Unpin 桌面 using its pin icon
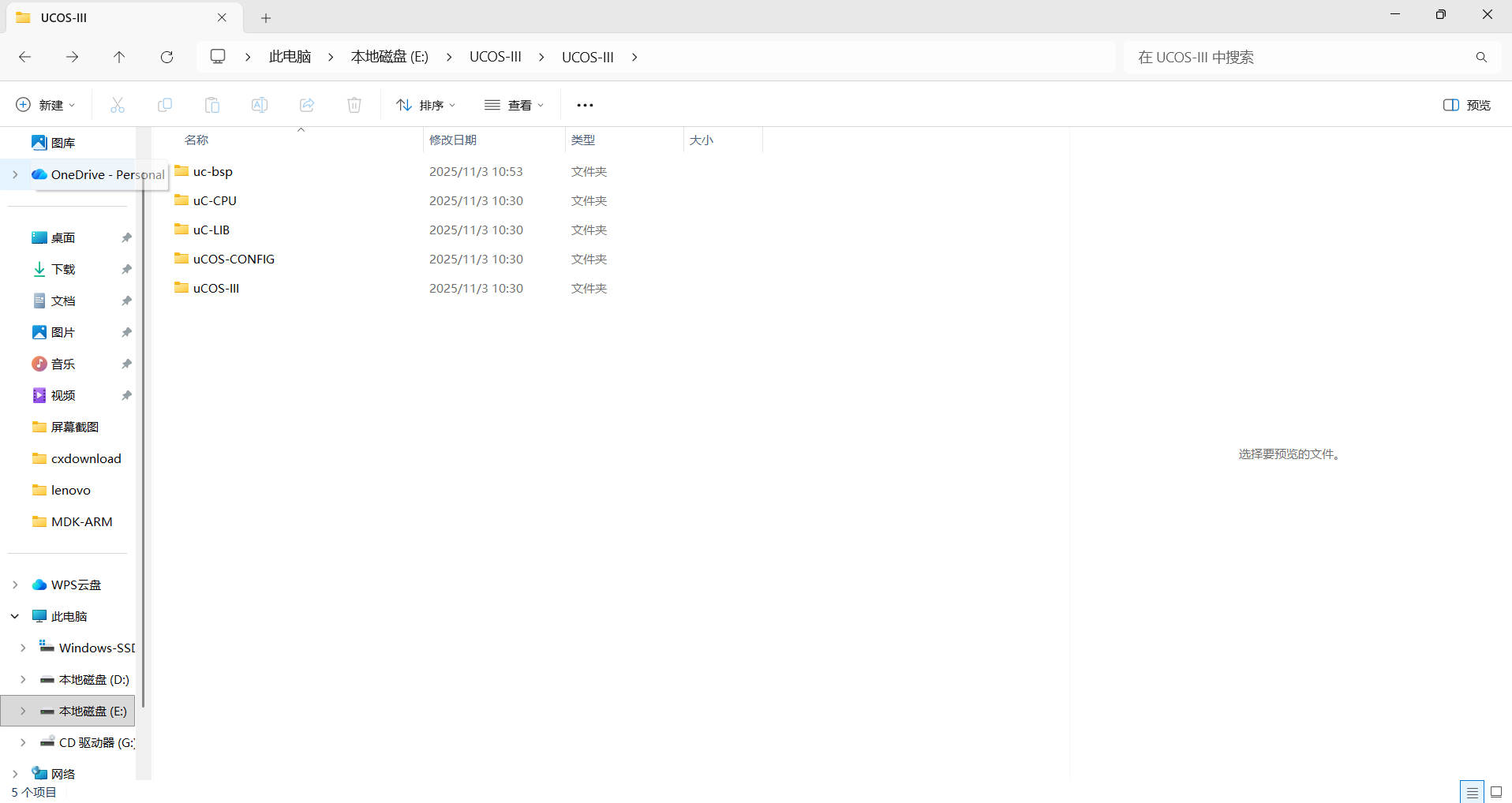1512x803 pixels. 126,237
